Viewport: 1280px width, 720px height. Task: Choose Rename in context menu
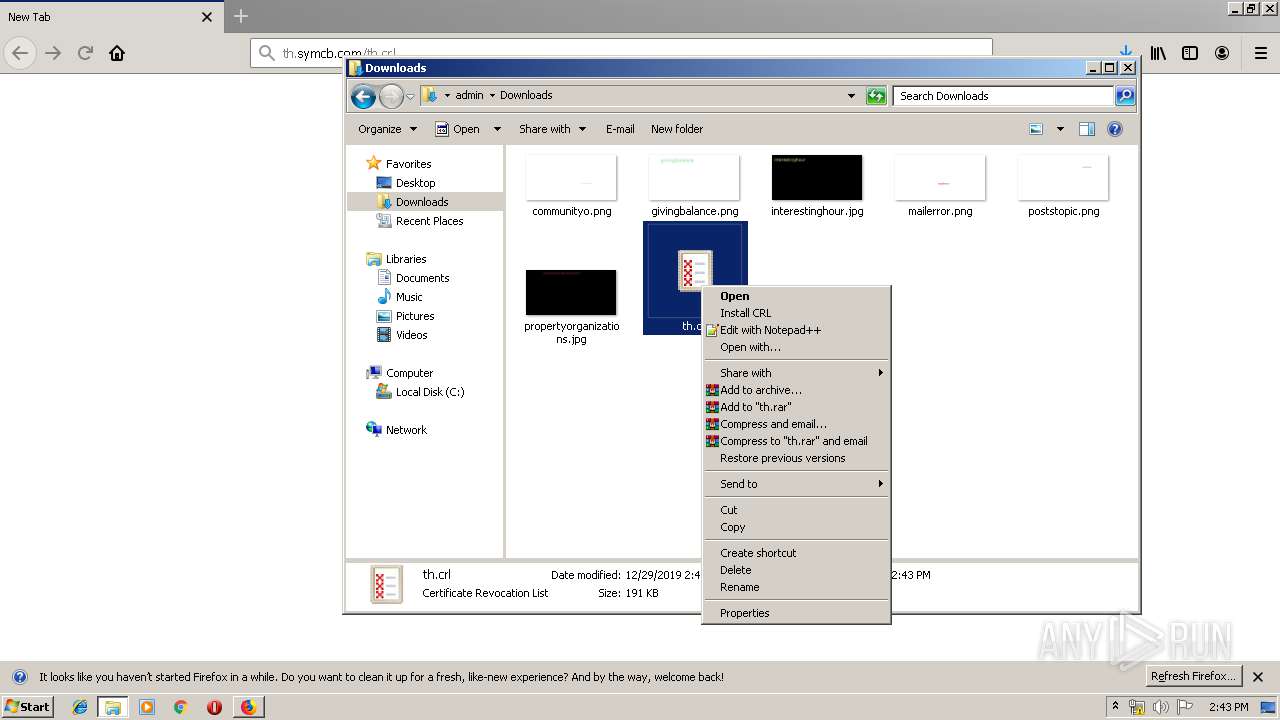796,587
